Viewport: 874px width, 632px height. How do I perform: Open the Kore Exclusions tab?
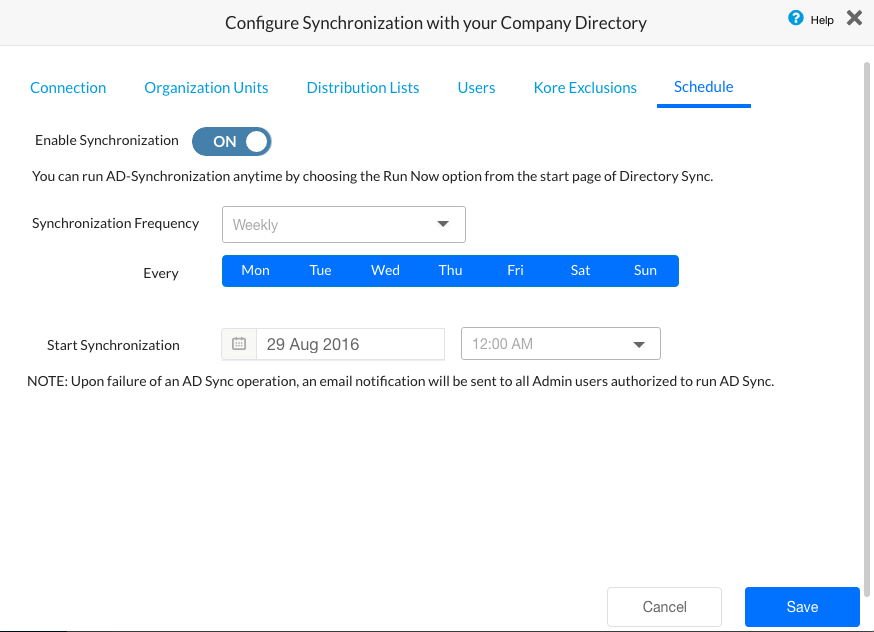point(585,88)
